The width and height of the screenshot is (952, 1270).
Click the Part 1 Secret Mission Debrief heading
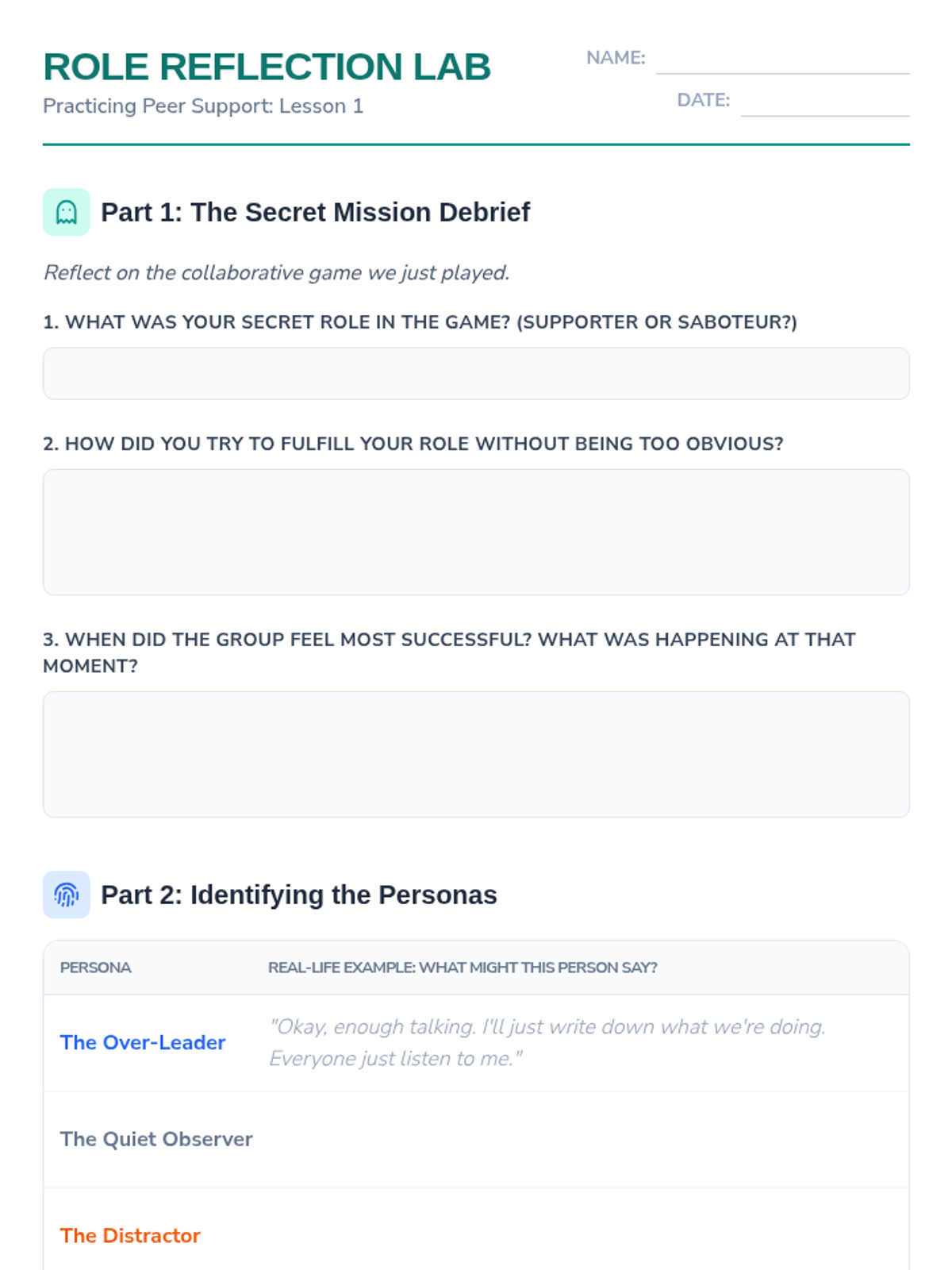coord(315,212)
